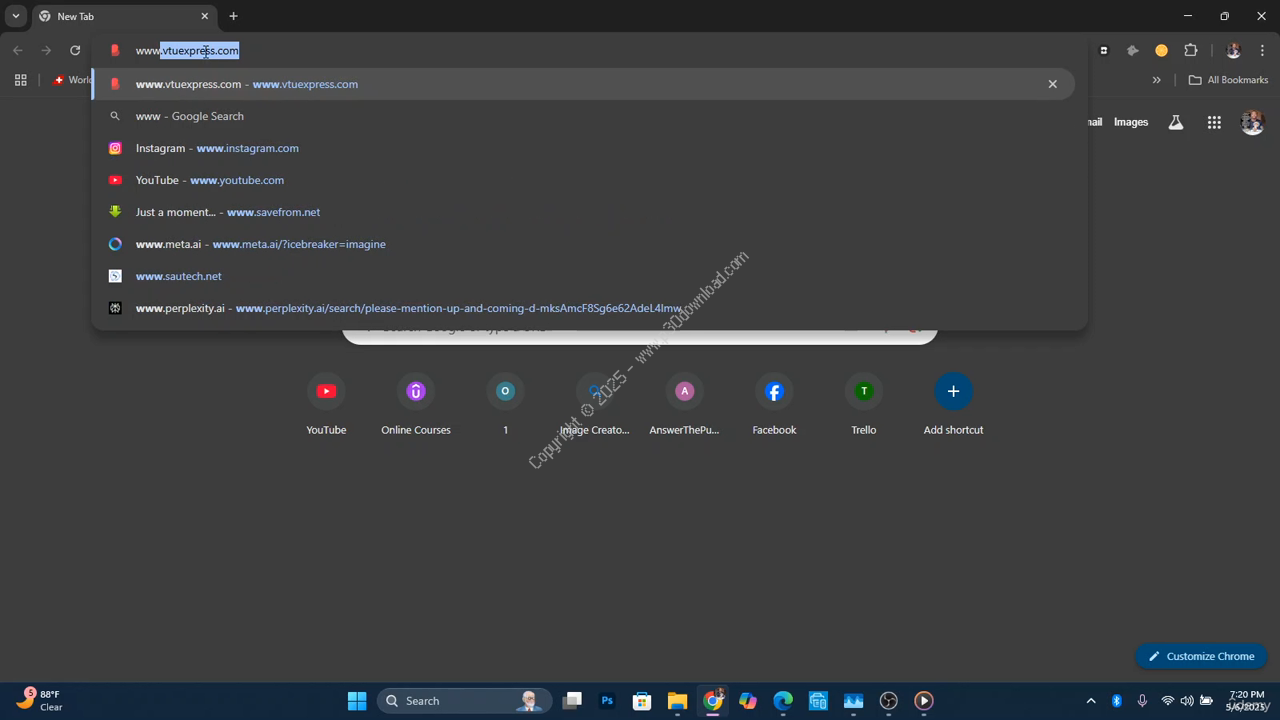Open Microsoft Edge from the taskbar
The height and width of the screenshot is (720, 1280).
(x=783, y=701)
